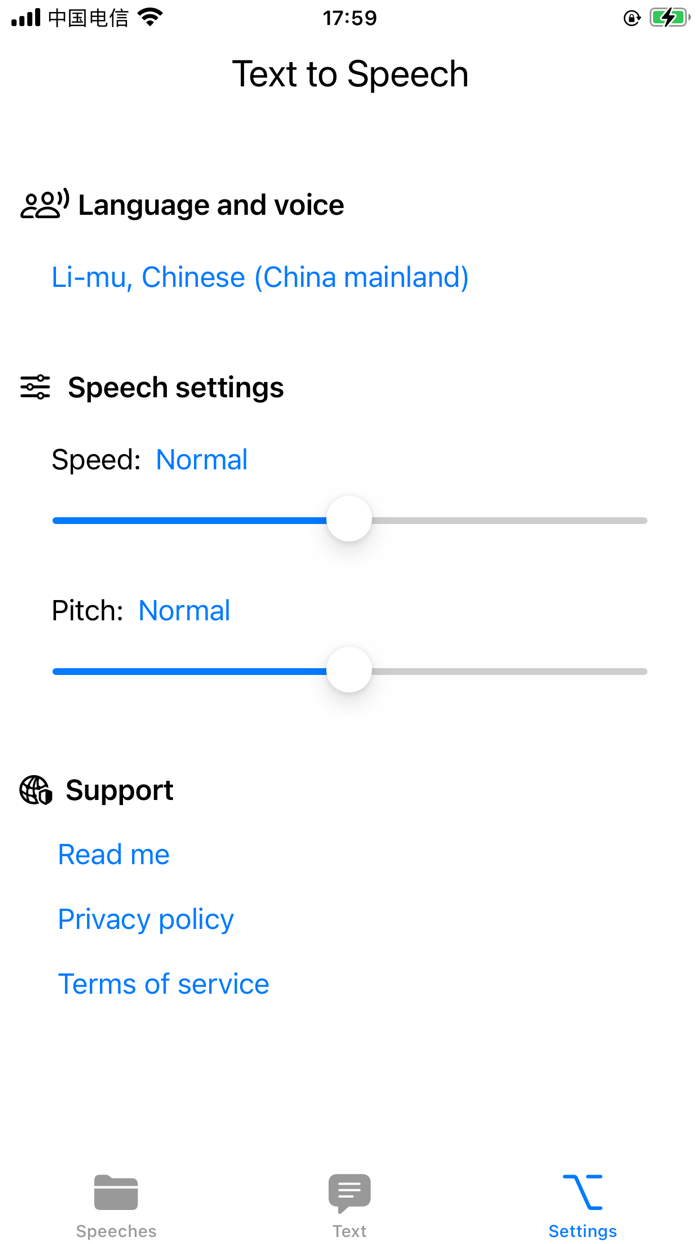Switch to the Text tab
The width and height of the screenshot is (700, 1244).
click(x=349, y=1203)
